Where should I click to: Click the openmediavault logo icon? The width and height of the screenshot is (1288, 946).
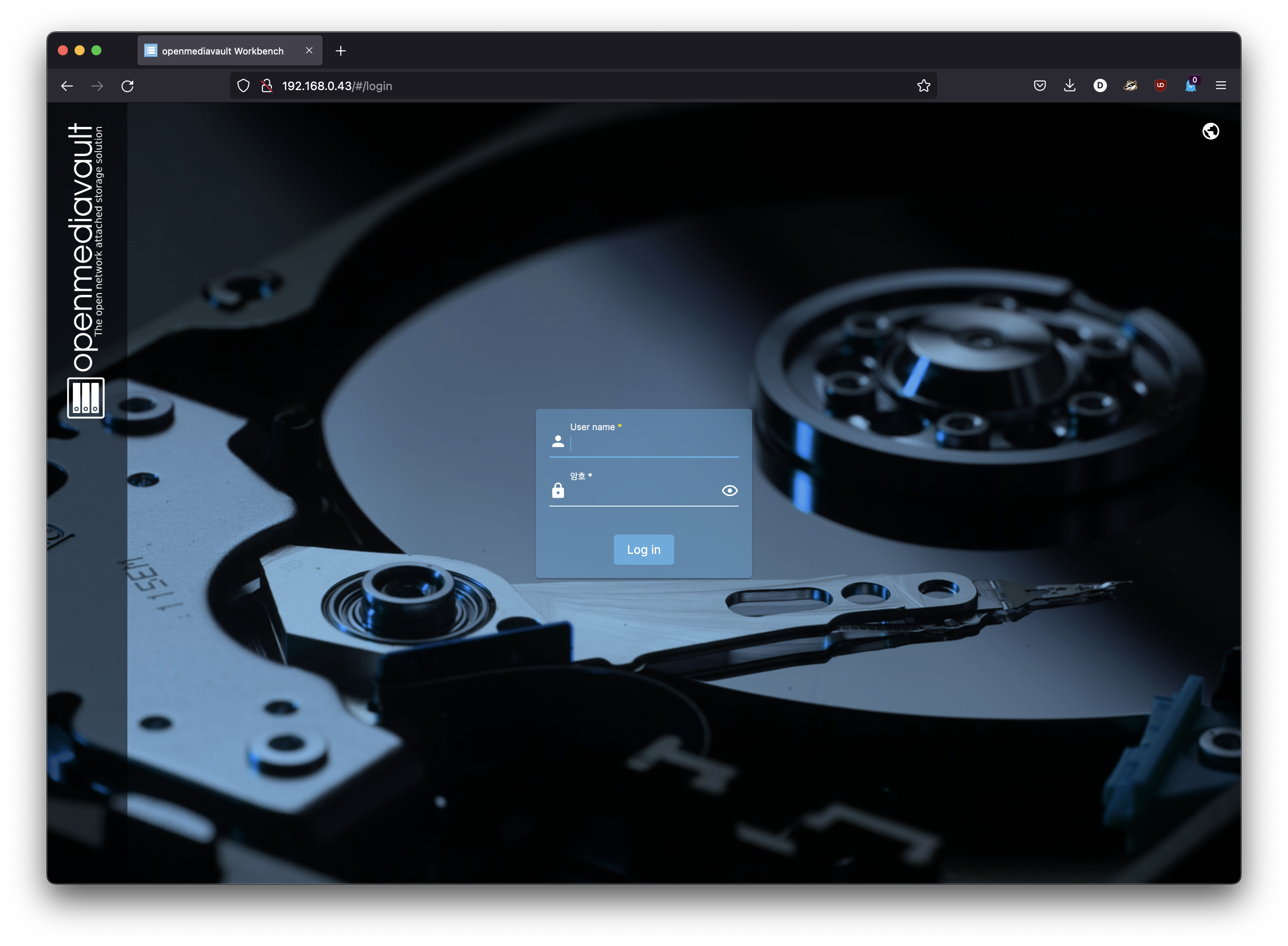(86, 398)
